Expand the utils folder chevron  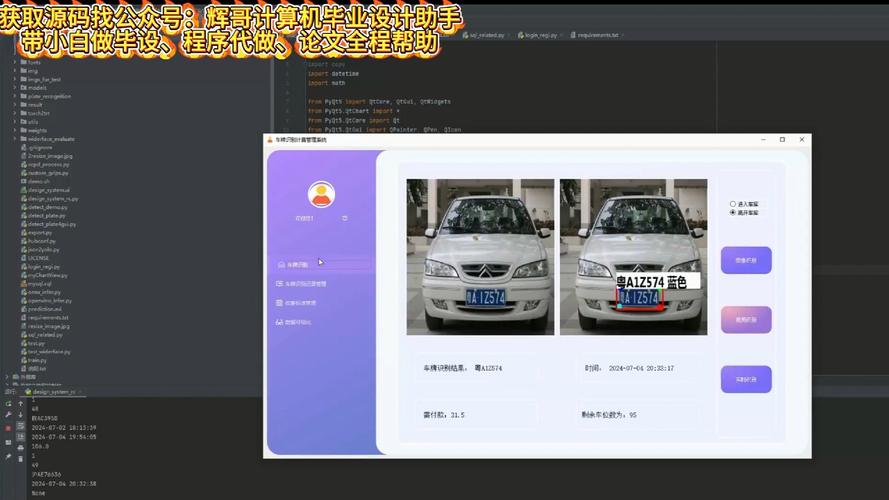click(x=15, y=122)
